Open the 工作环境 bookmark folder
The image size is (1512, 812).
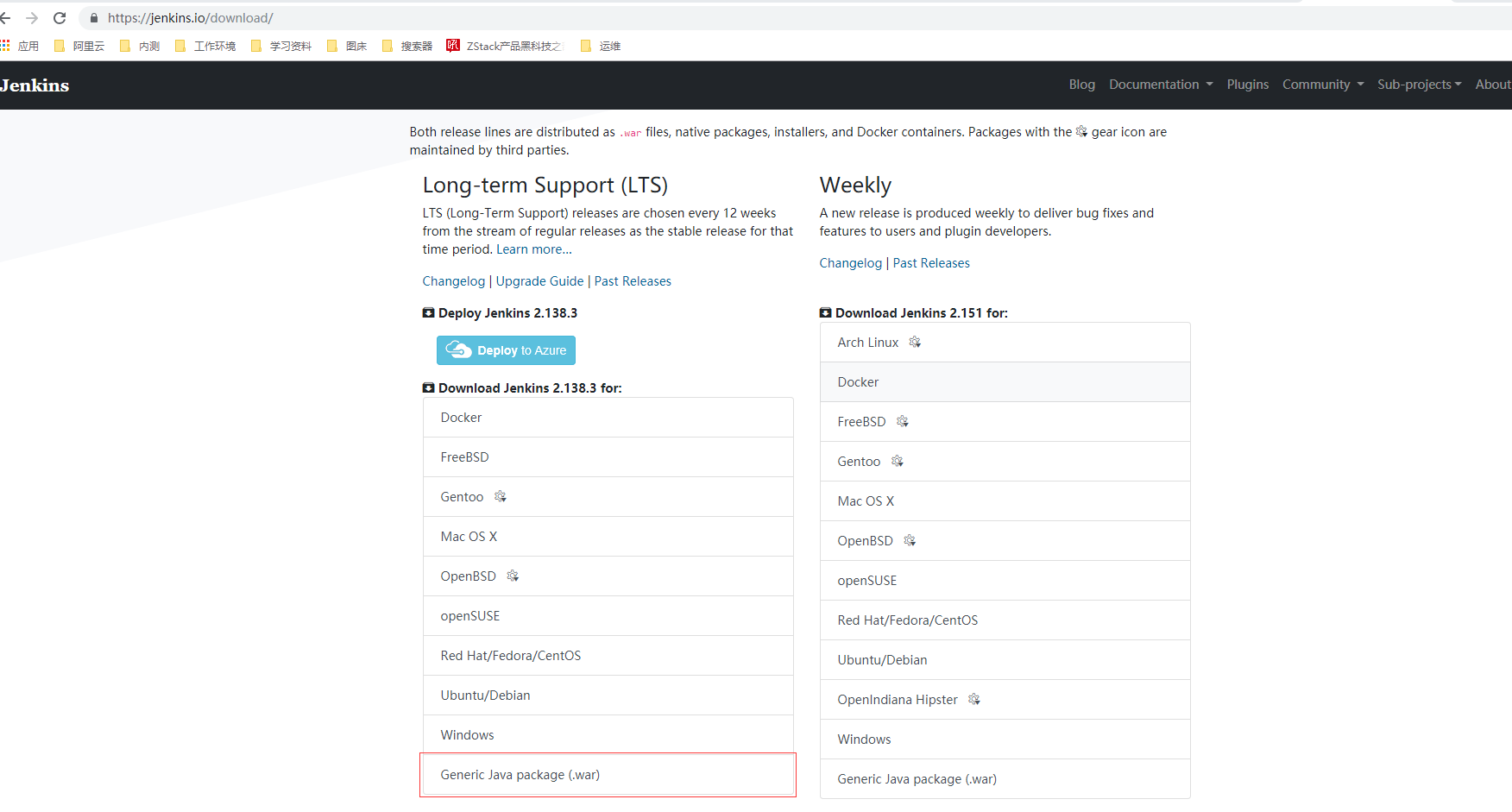point(205,46)
